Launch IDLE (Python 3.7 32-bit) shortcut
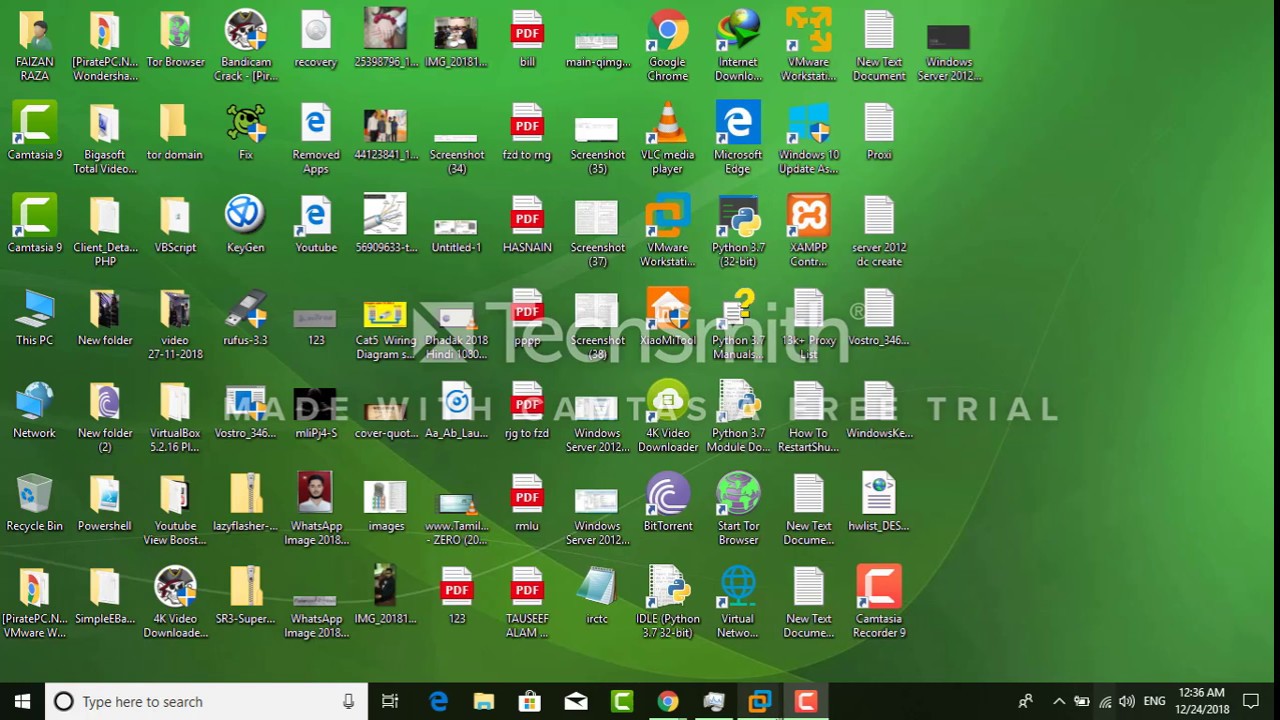The width and height of the screenshot is (1280, 720). tap(667, 603)
